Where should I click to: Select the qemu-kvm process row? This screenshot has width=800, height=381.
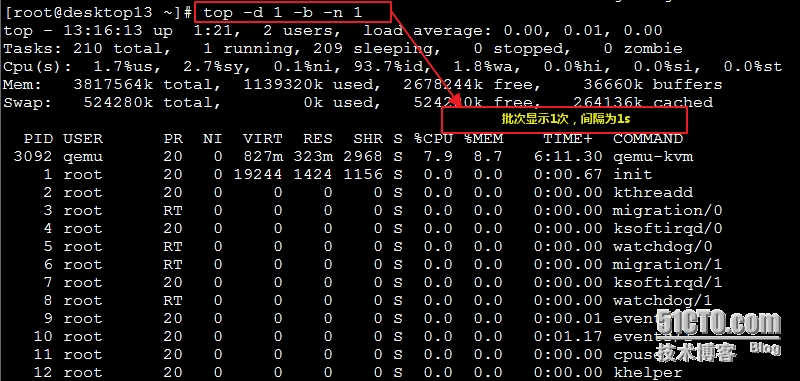pyautogui.click(x=353, y=157)
